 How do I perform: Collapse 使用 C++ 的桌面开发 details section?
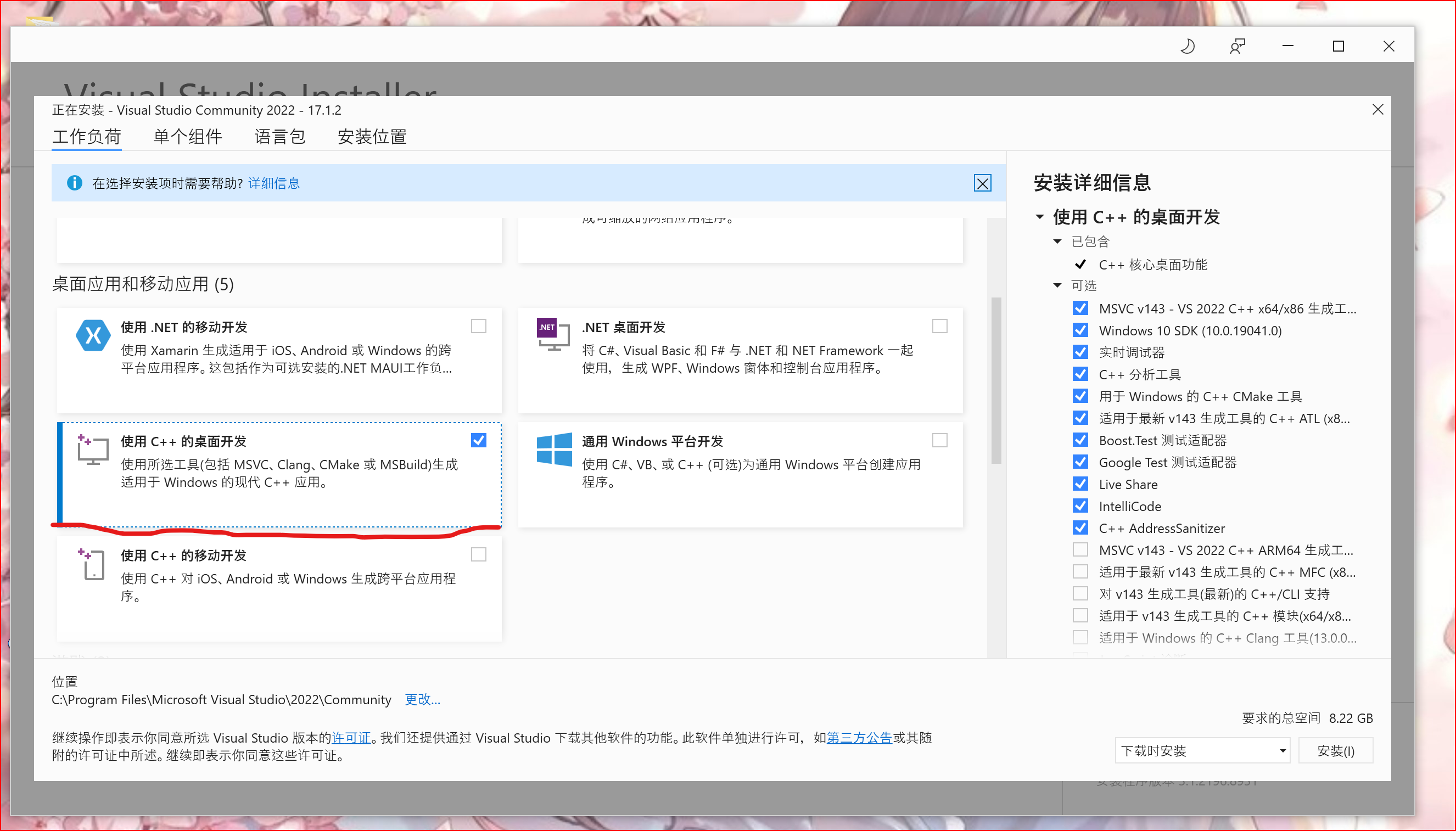point(1040,217)
